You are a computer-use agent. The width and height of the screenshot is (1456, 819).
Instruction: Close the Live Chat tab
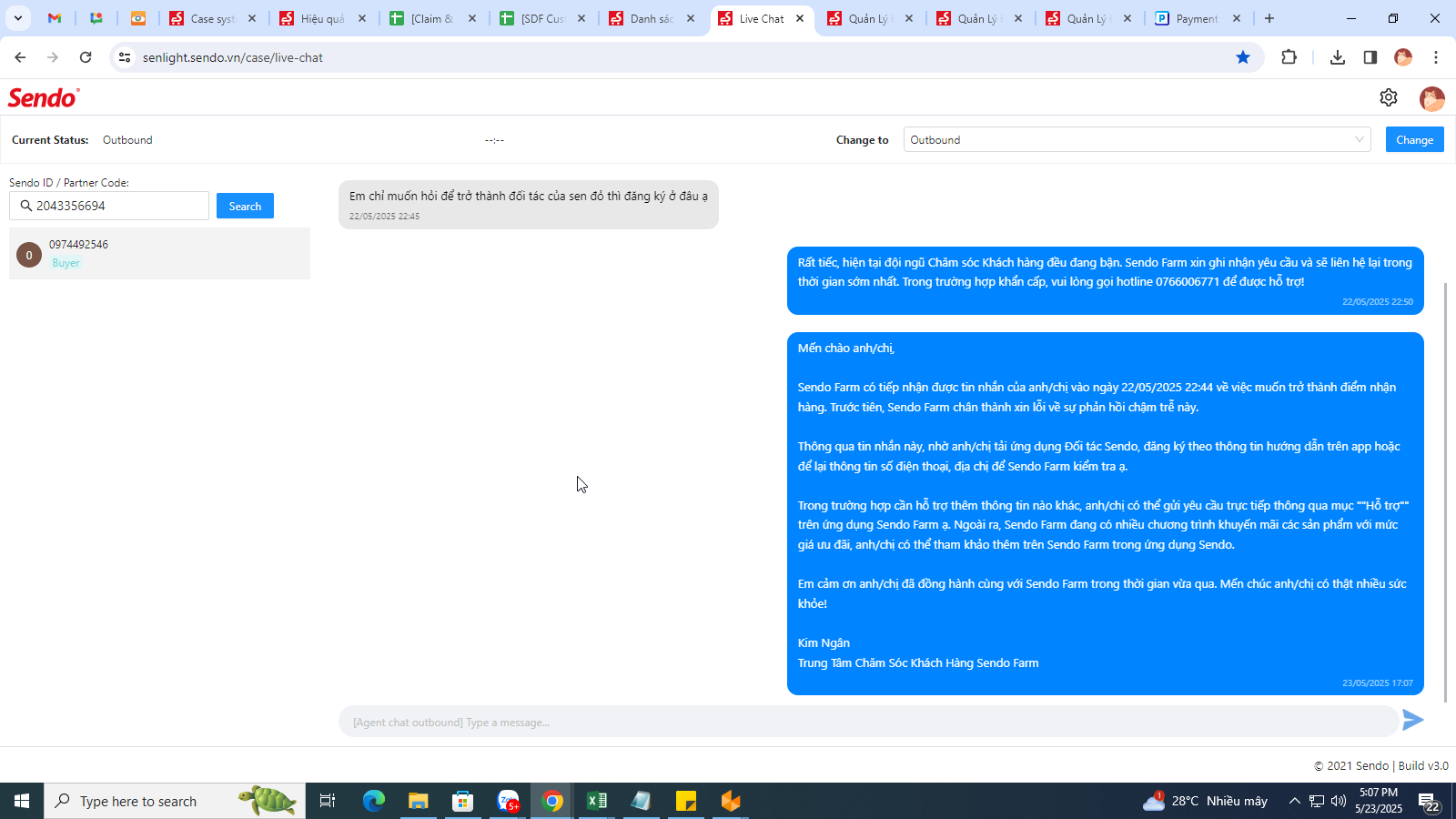(x=800, y=18)
